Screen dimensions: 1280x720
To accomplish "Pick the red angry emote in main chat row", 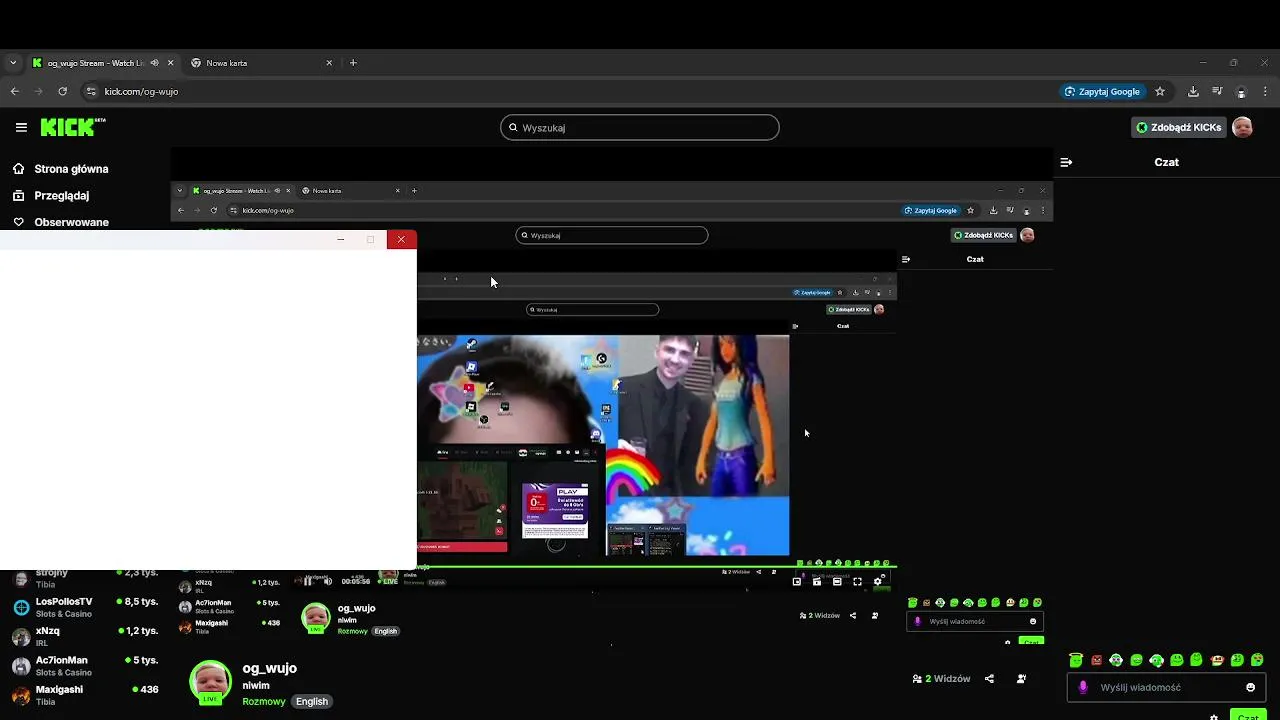I will click(1096, 660).
